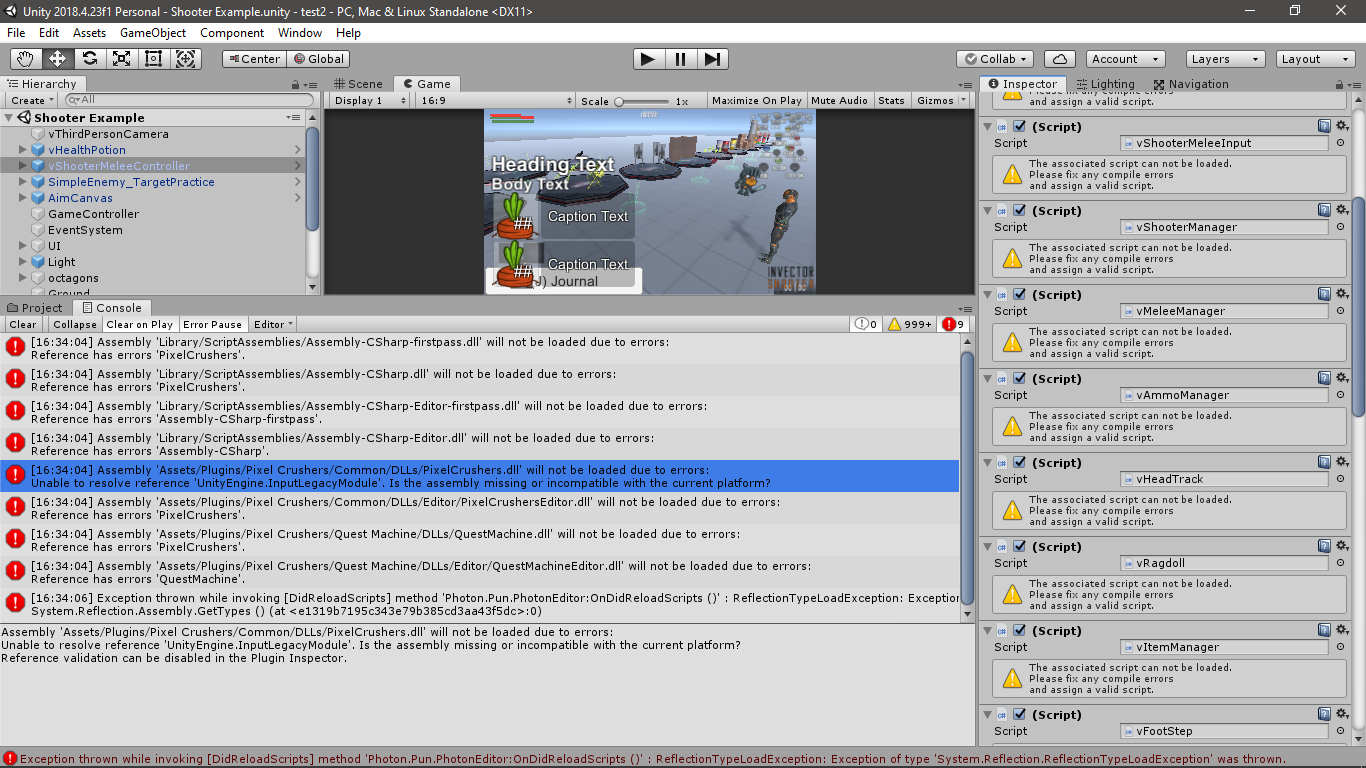Screen dimensions: 1366x768
Task: Disable the vShooterMeleeInput script checkbox
Action: pyautogui.click(x=1019, y=127)
